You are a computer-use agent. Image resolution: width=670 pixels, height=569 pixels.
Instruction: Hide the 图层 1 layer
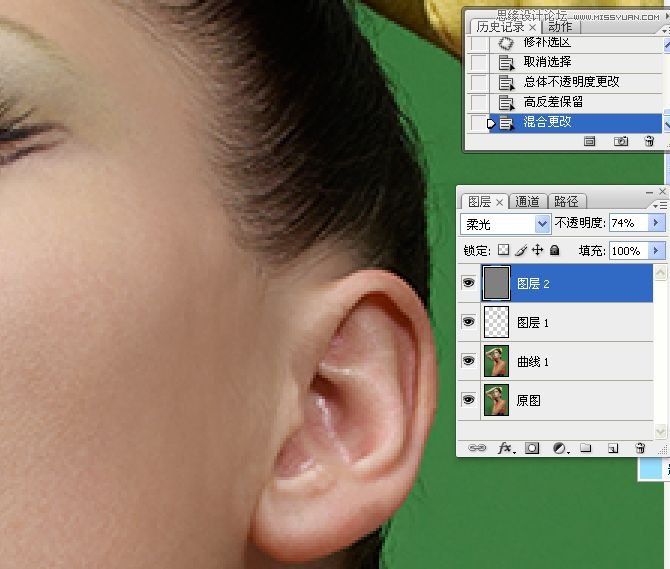(469, 322)
